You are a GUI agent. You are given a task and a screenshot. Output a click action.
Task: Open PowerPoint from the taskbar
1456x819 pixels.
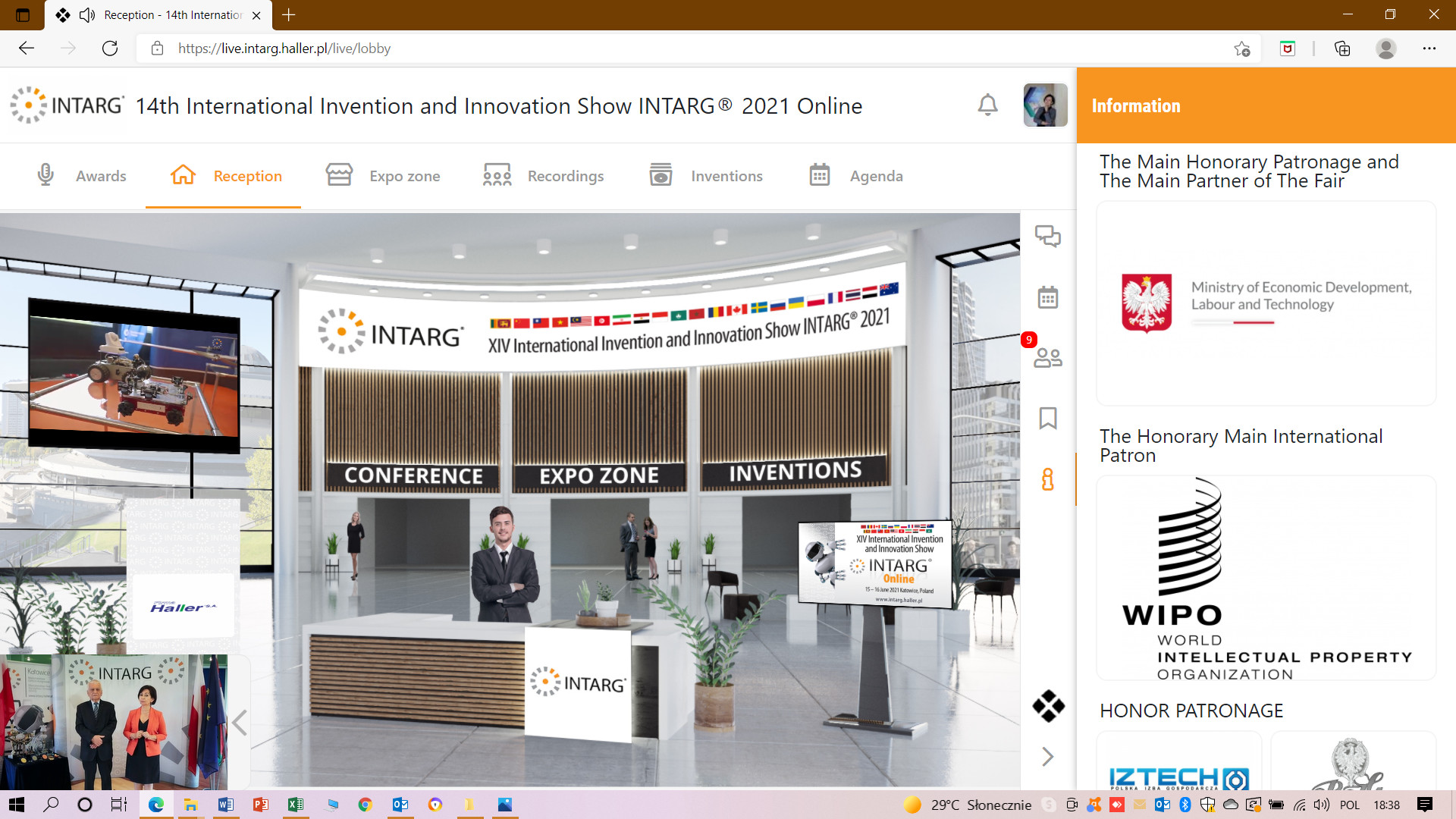pos(260,805)
